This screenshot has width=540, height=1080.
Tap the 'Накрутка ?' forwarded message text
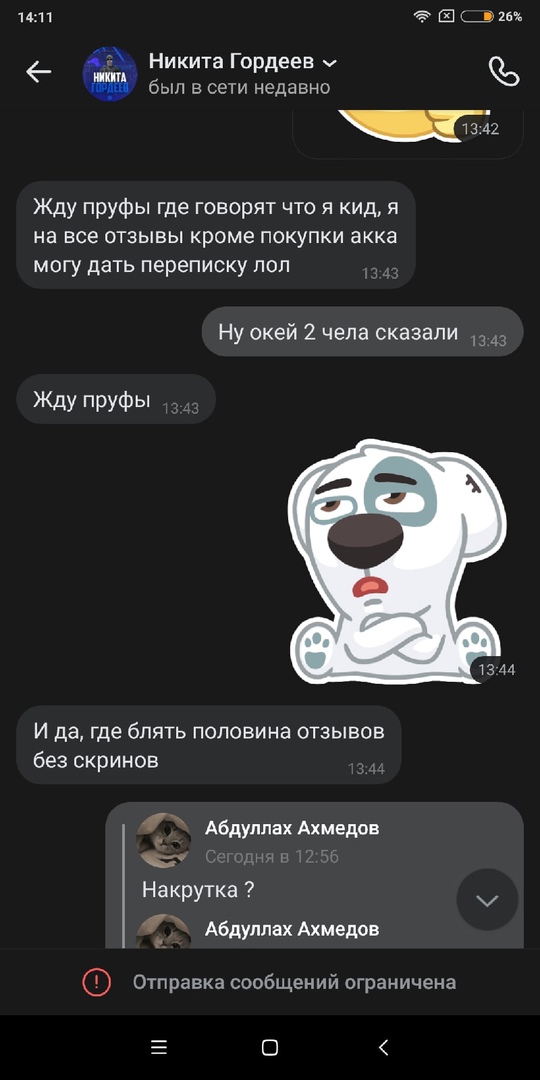[198, 890]
